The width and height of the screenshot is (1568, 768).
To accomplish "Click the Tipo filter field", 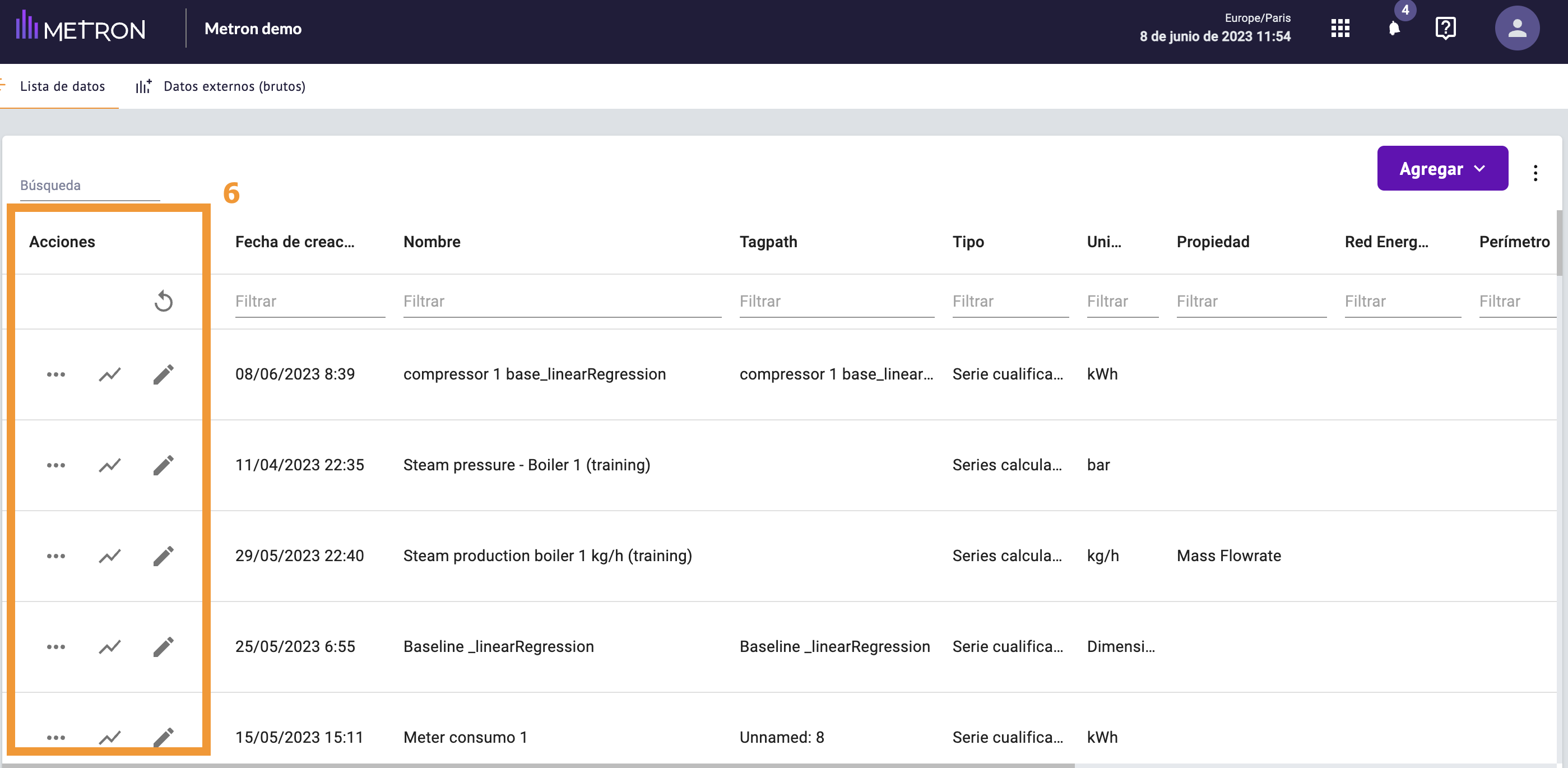I will [1010, 302].
